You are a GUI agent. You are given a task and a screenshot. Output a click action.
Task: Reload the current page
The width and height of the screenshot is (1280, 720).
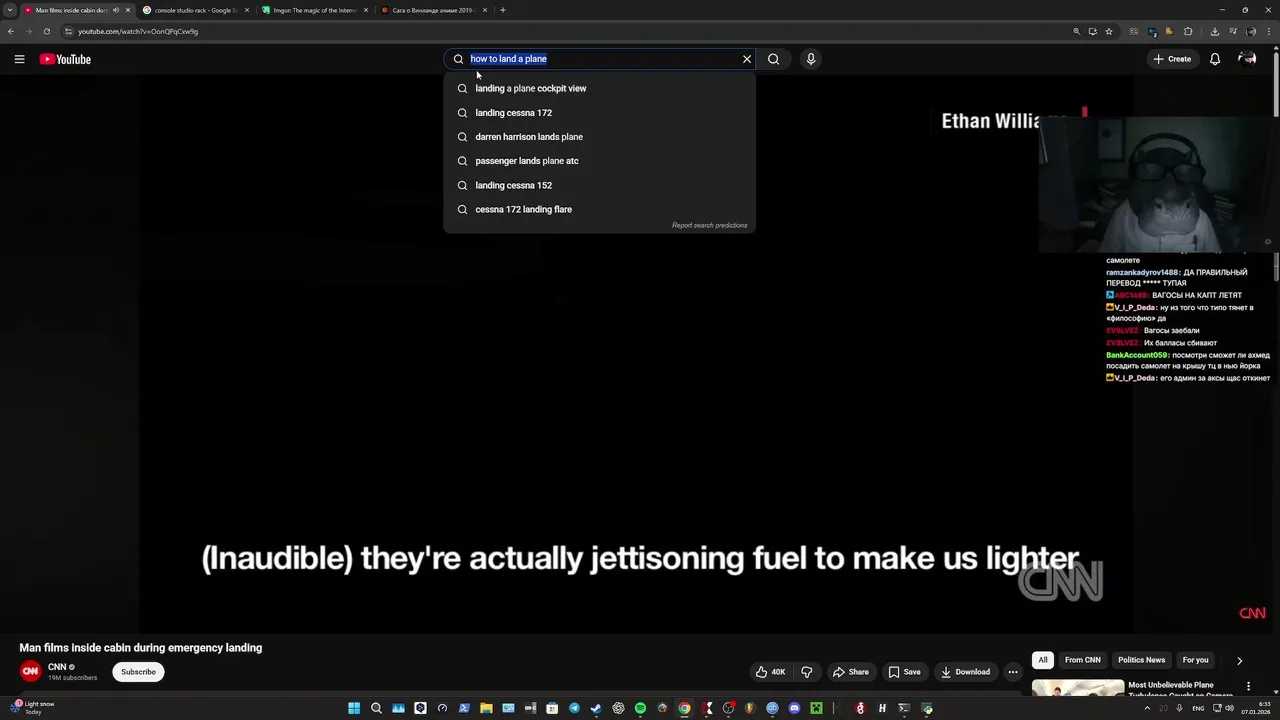point(46,31)
